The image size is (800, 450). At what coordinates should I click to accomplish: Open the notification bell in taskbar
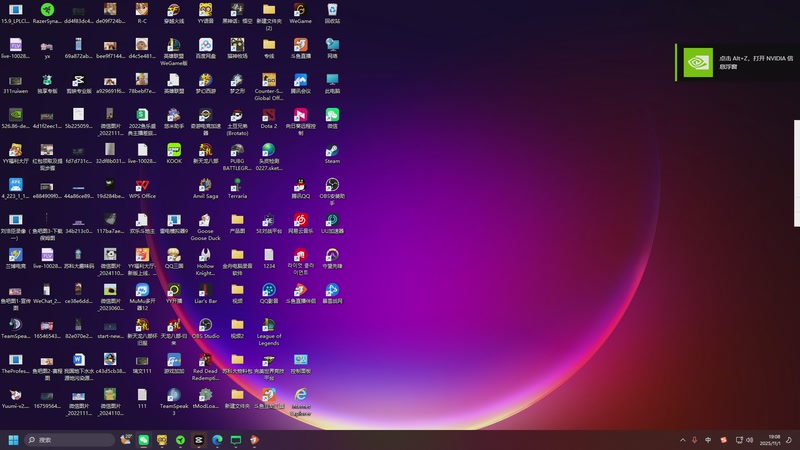[x=789, y=440]
